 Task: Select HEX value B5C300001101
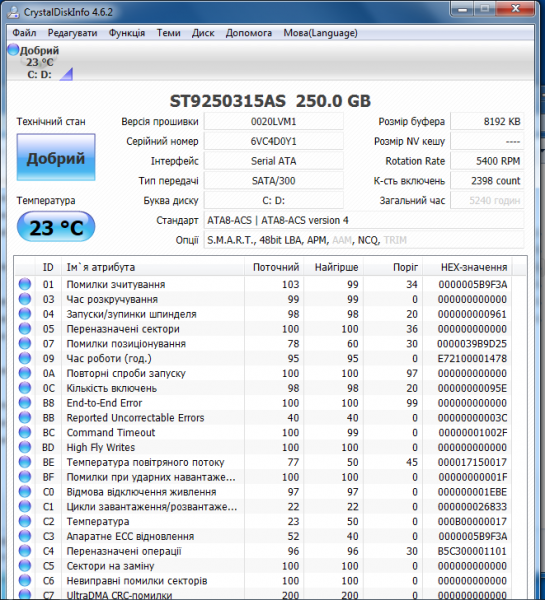(472, 551)
